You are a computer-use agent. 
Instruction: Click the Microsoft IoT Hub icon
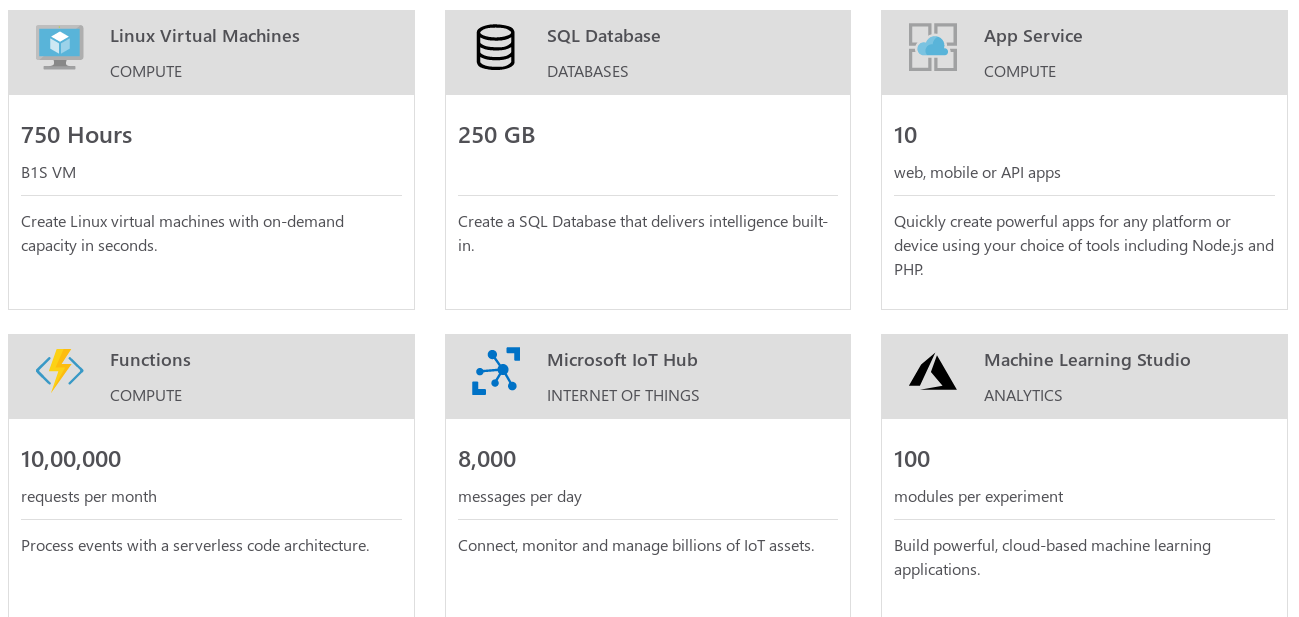(x=496, y=371)
